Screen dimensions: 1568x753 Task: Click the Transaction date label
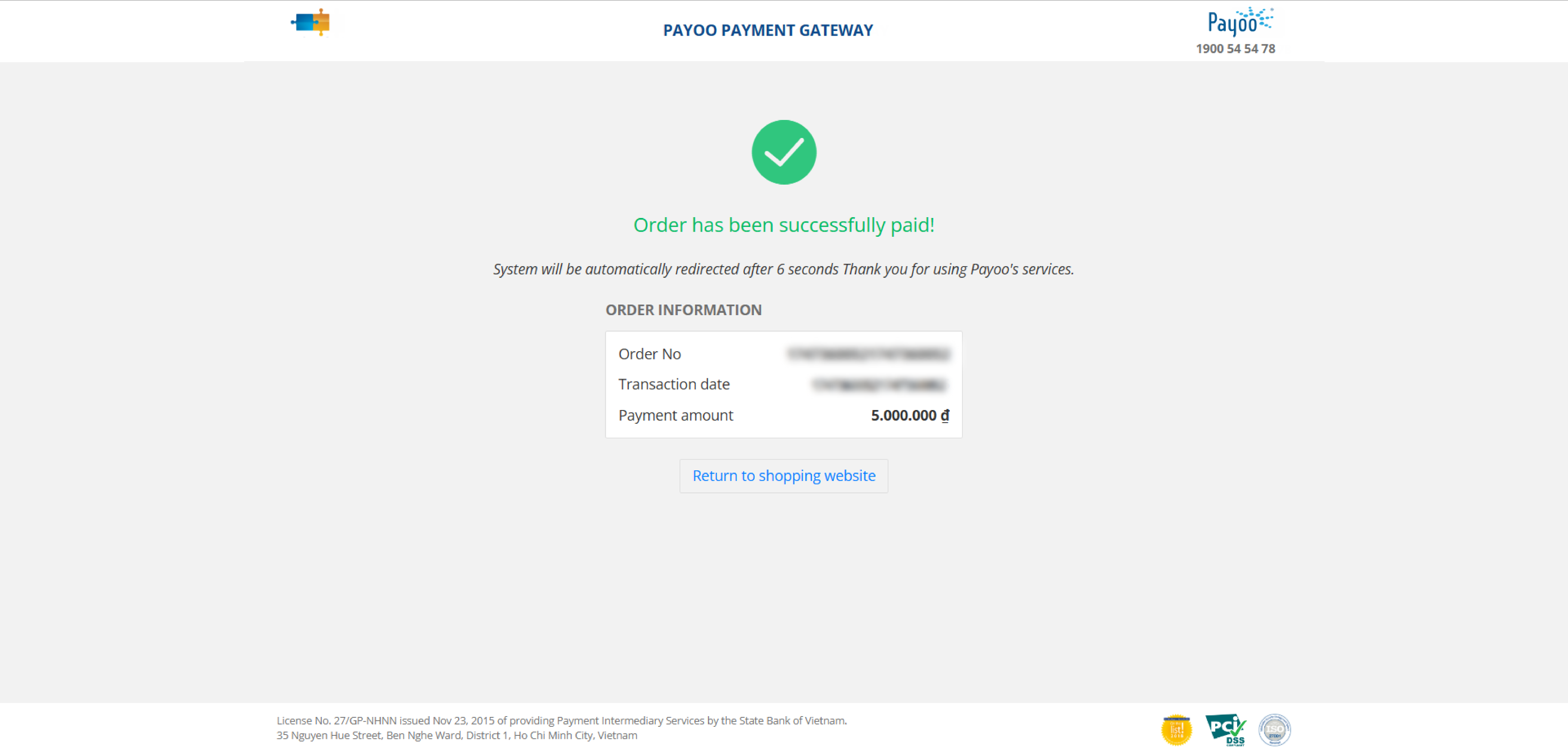tap(674, 384)
